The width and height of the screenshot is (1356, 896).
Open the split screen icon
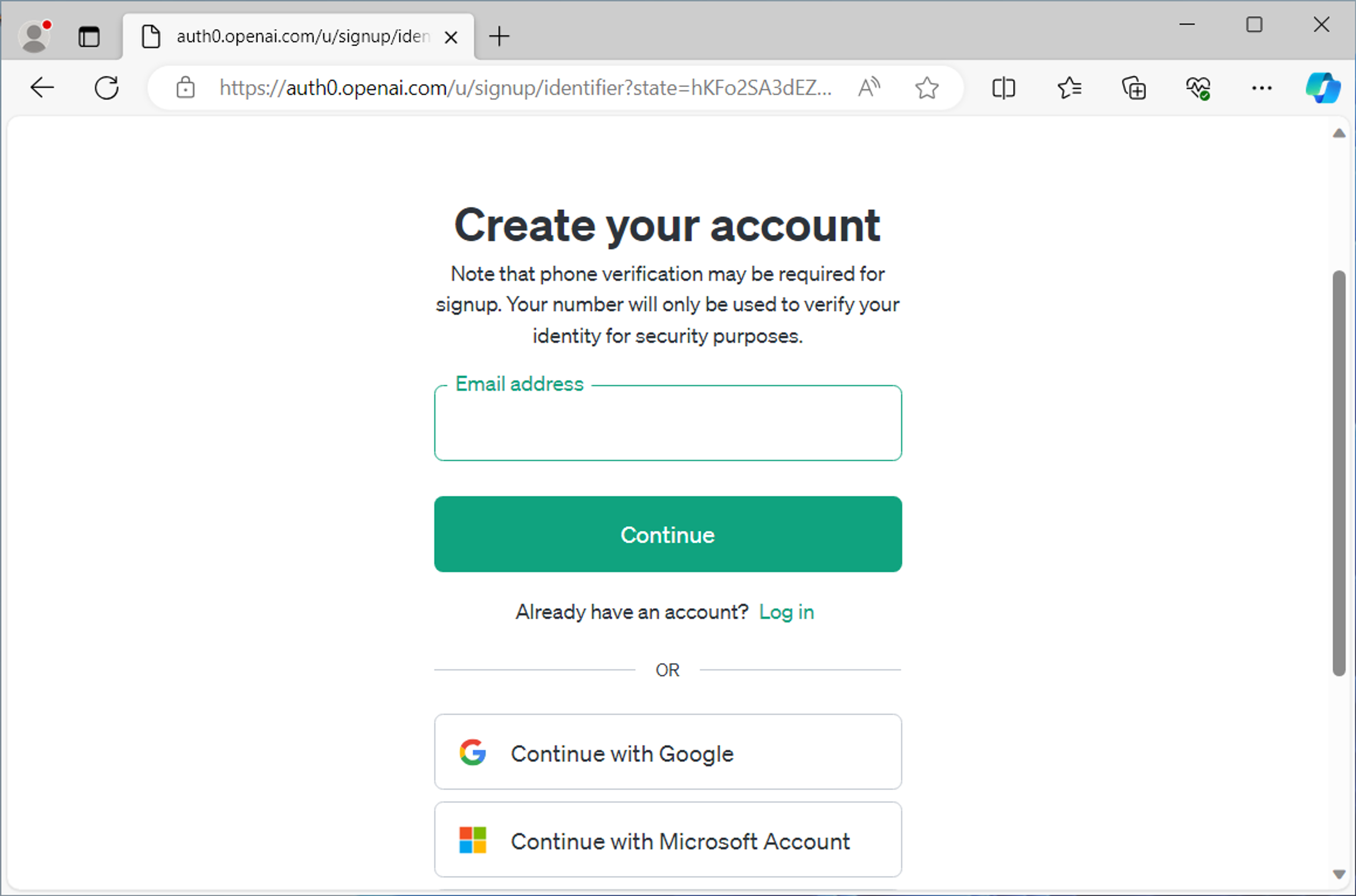point(1004,88)
